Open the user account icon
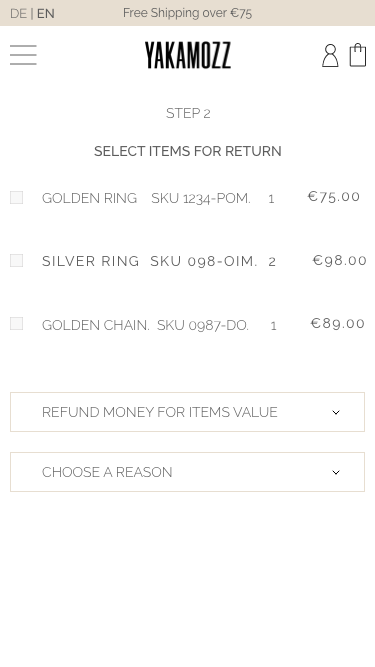Viewport: 375px width, 667px height. [x=330, y=55]
